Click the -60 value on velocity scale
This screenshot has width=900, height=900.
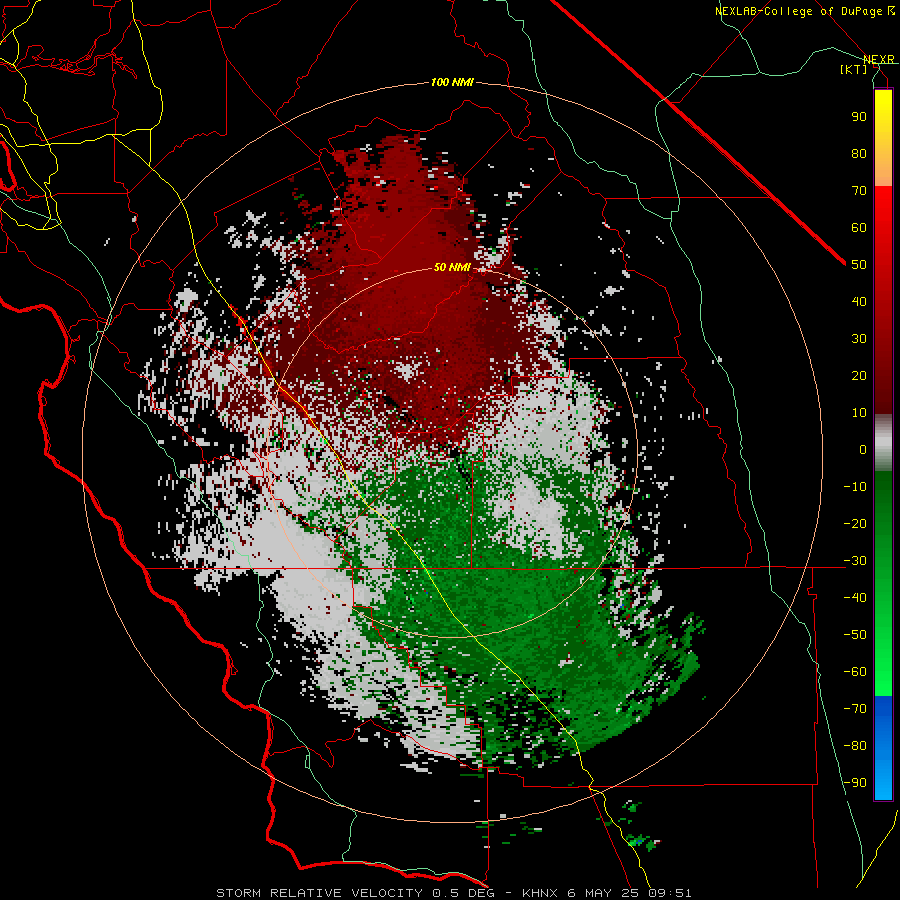click(x=855, y=672)
